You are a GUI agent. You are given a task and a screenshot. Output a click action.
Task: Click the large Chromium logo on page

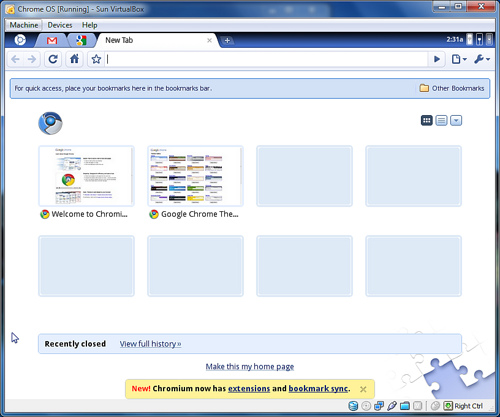[x=50, y=123]
